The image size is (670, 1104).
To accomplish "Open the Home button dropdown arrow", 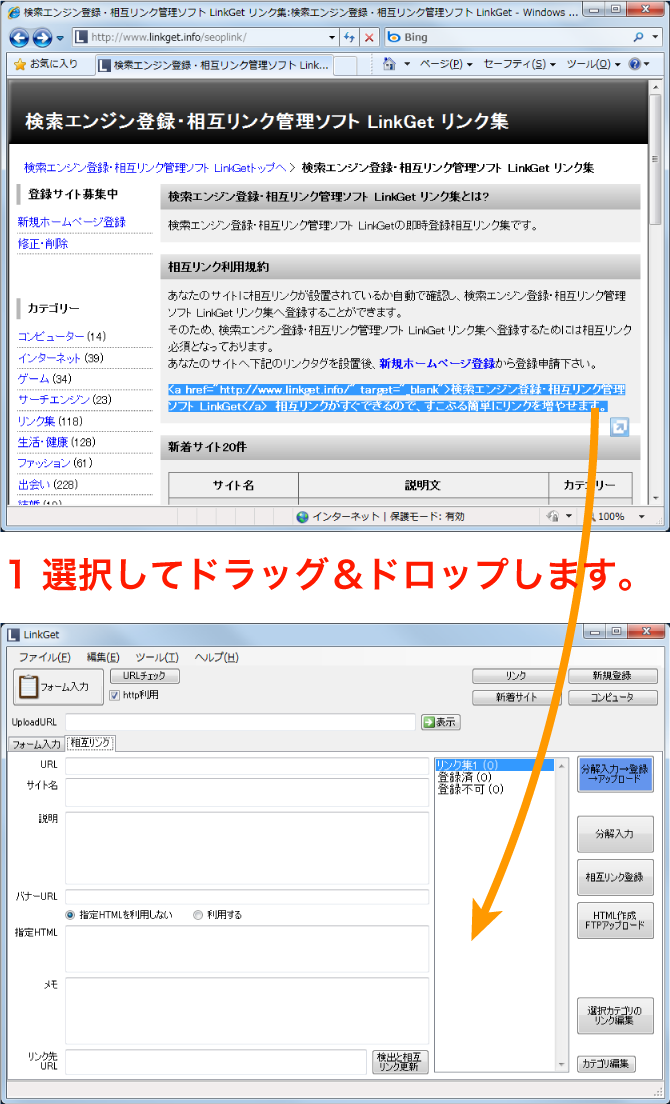I will 406,64.
